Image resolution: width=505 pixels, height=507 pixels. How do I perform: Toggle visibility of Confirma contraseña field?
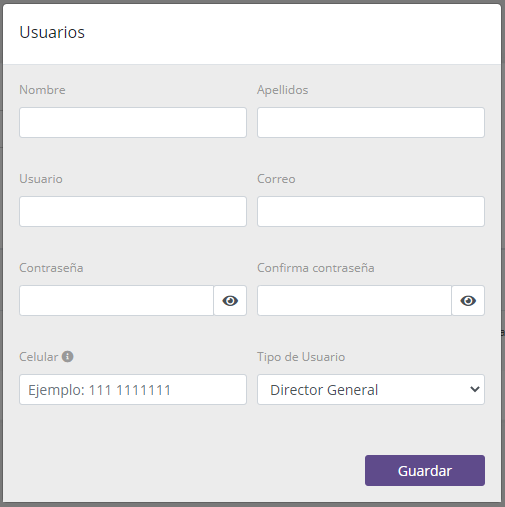point(468,301)
